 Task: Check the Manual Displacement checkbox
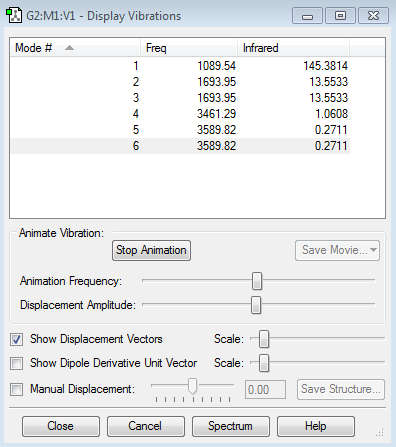[16, 389]
